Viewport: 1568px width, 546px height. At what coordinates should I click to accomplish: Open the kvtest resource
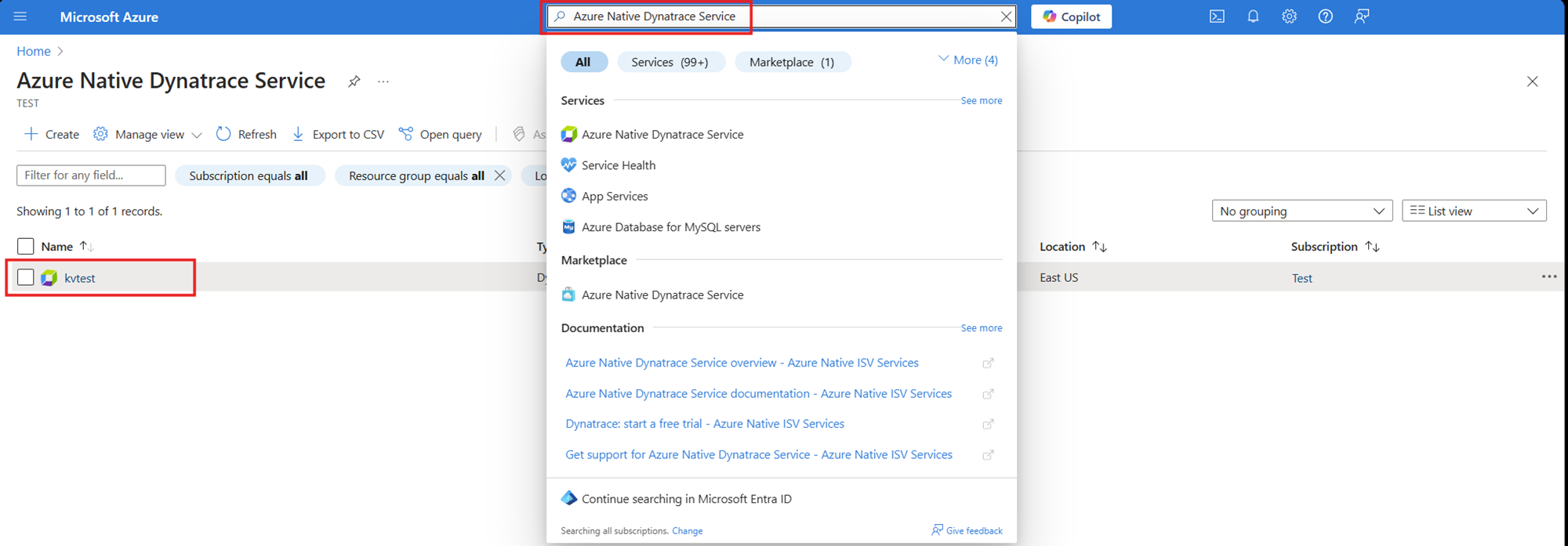pyautogui.click(x=80, y=278)
